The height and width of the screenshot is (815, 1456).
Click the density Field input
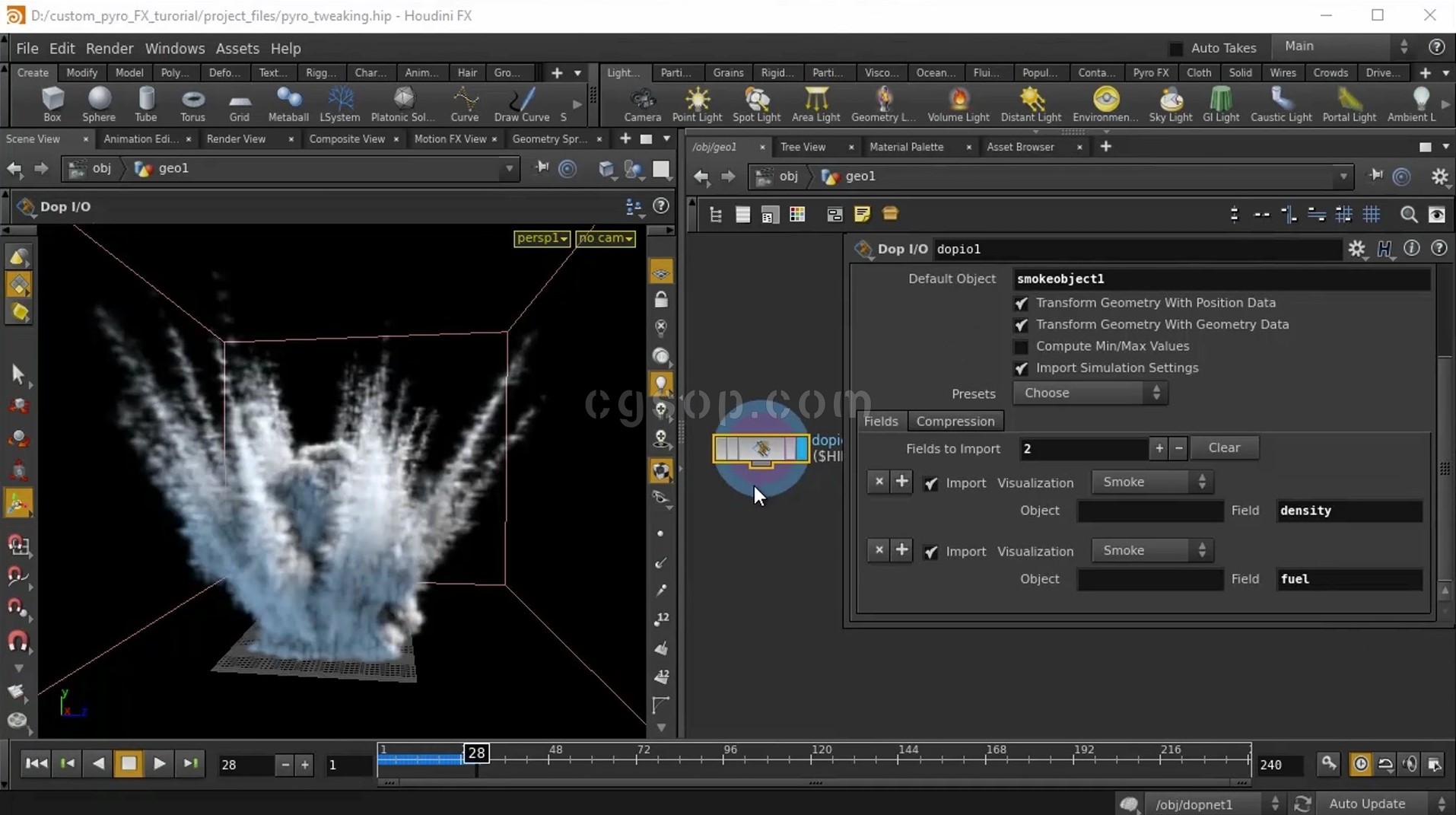(x=1348, y=511)
